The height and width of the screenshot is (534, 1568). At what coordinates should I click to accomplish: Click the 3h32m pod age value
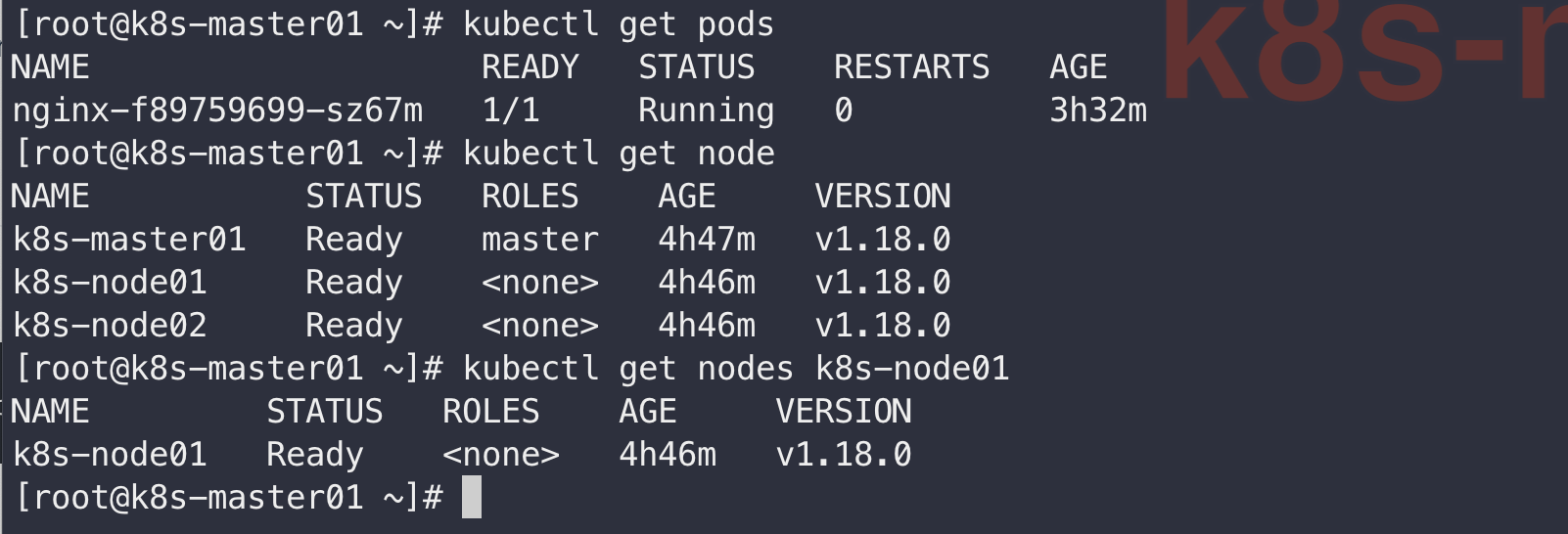[1097, 111]
